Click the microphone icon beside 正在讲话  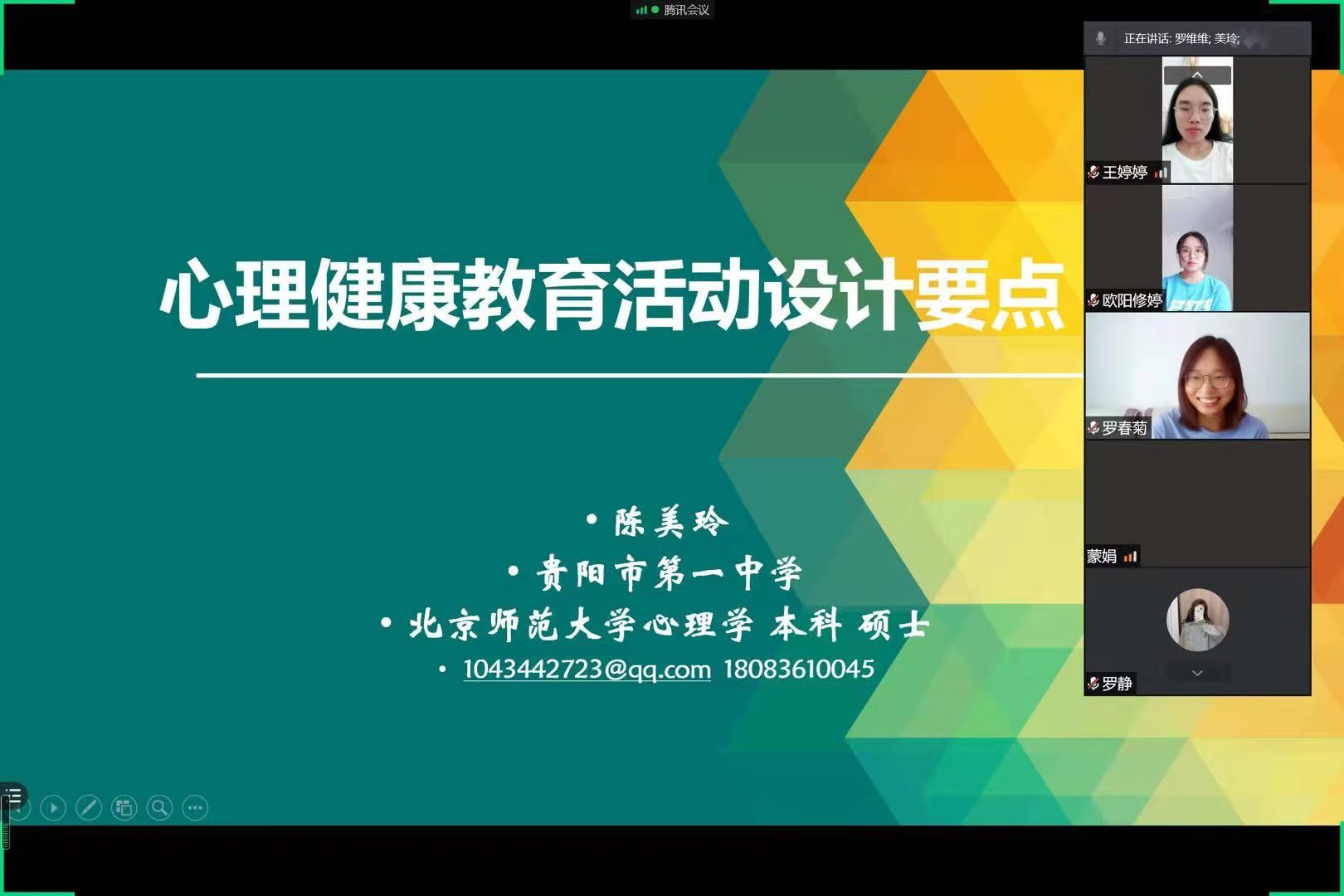click(x=1101, y=38)
